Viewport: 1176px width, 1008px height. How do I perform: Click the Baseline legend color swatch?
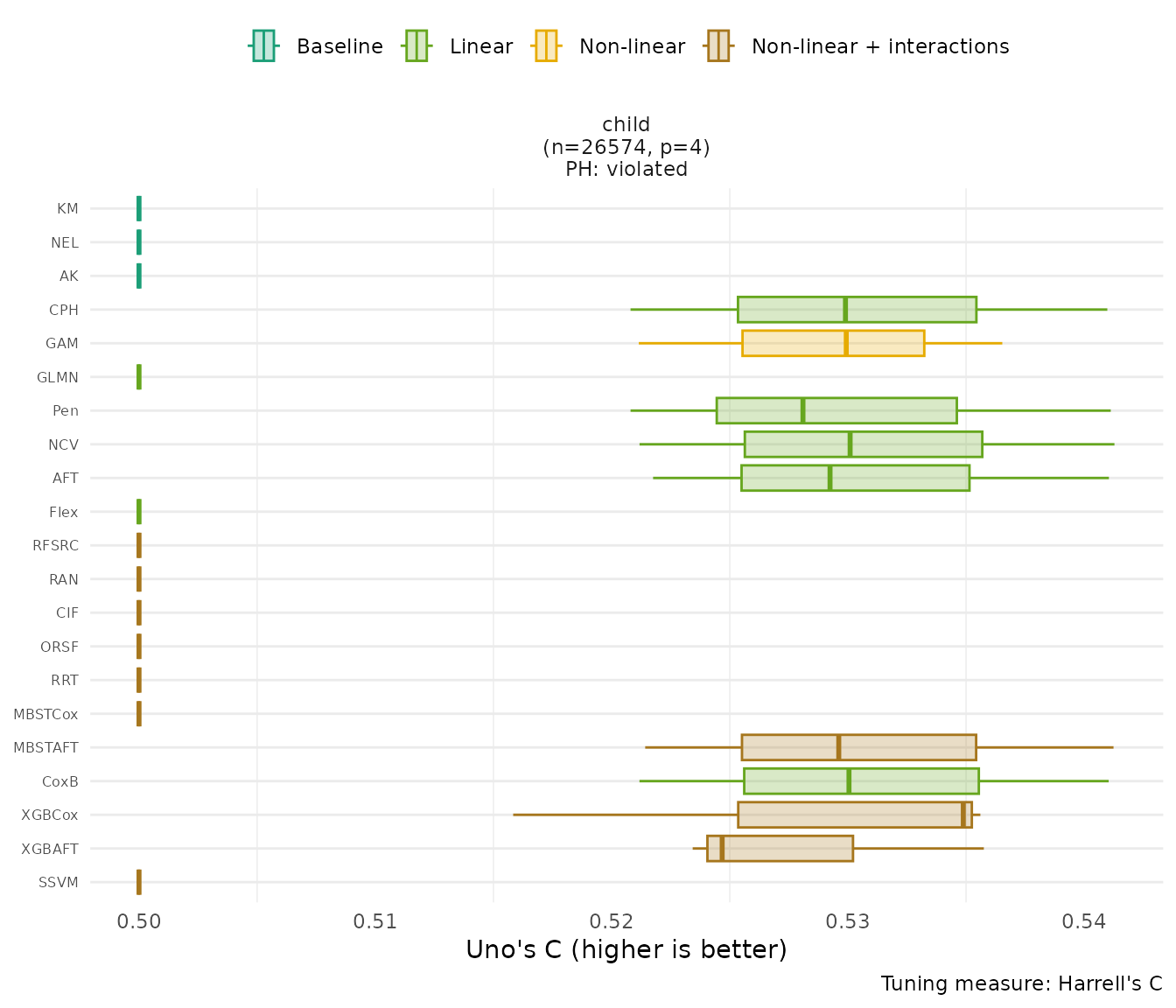click(x=263, y=46)
